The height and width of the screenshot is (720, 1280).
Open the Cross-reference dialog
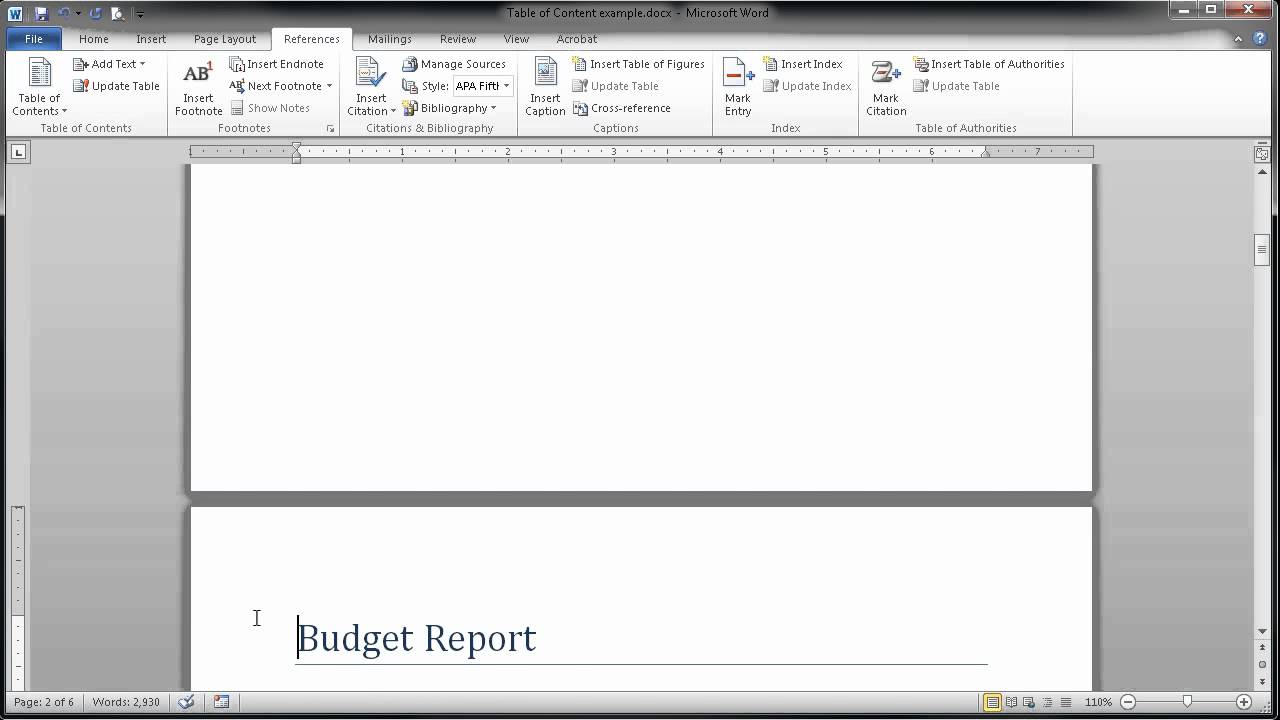coord(621,108)
